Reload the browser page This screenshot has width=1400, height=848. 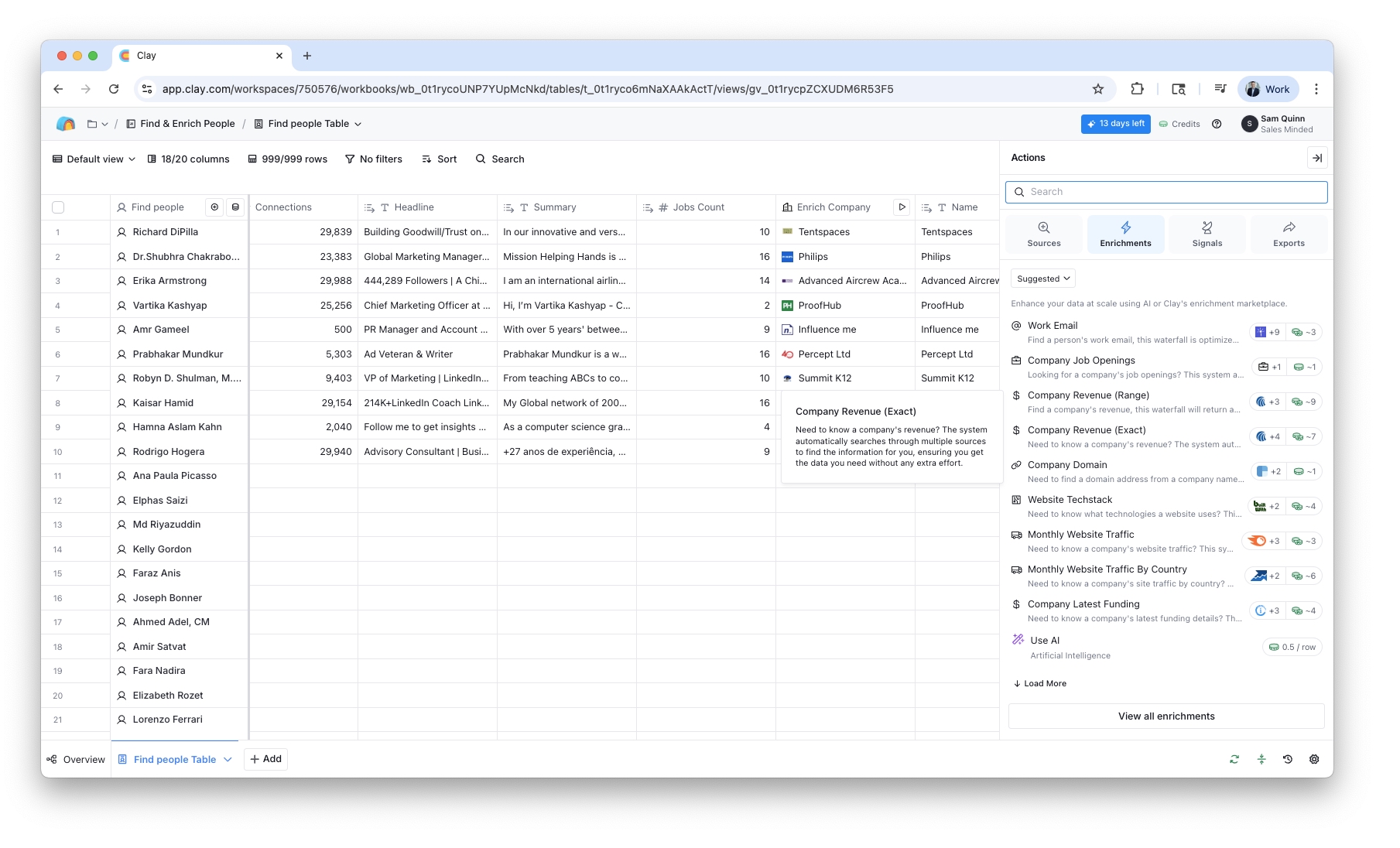pyautogui.click(x=114, y=89)
